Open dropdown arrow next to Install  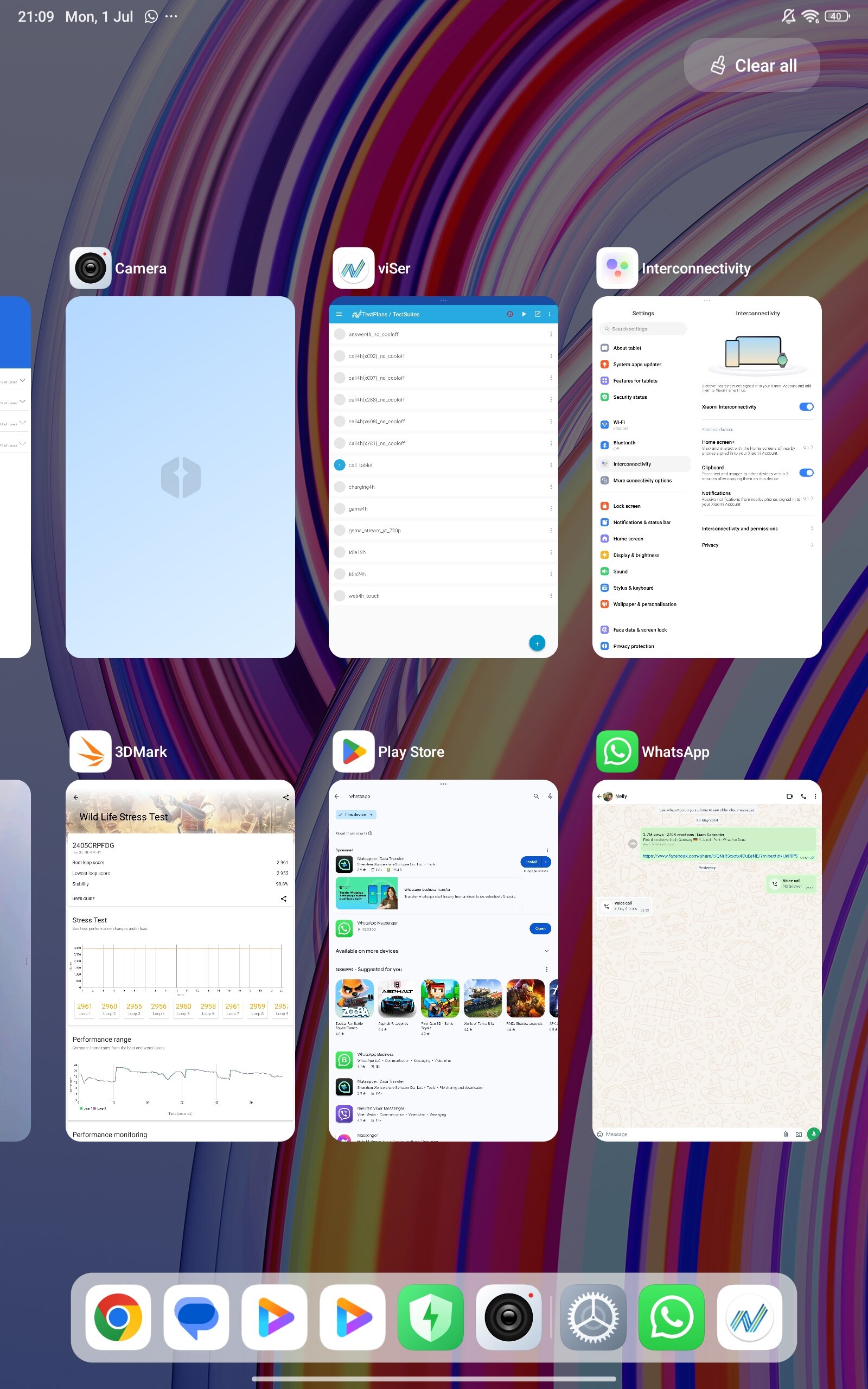(546, 862)
